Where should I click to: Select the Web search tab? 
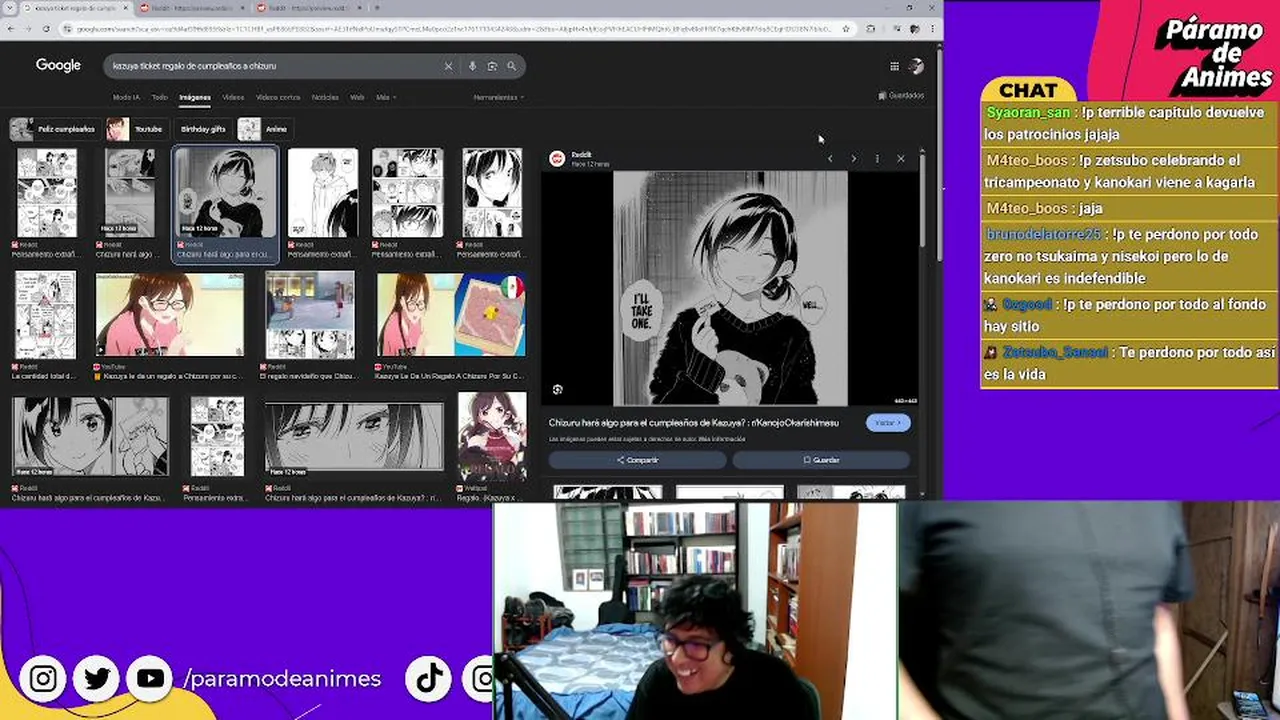(357, 98)
